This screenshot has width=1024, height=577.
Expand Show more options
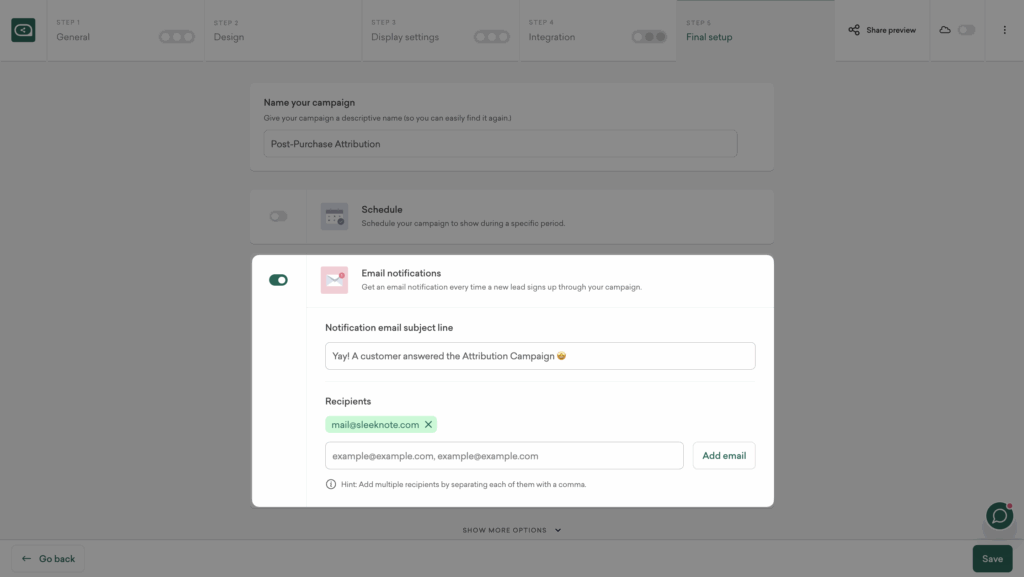click(x=512, y=530)
